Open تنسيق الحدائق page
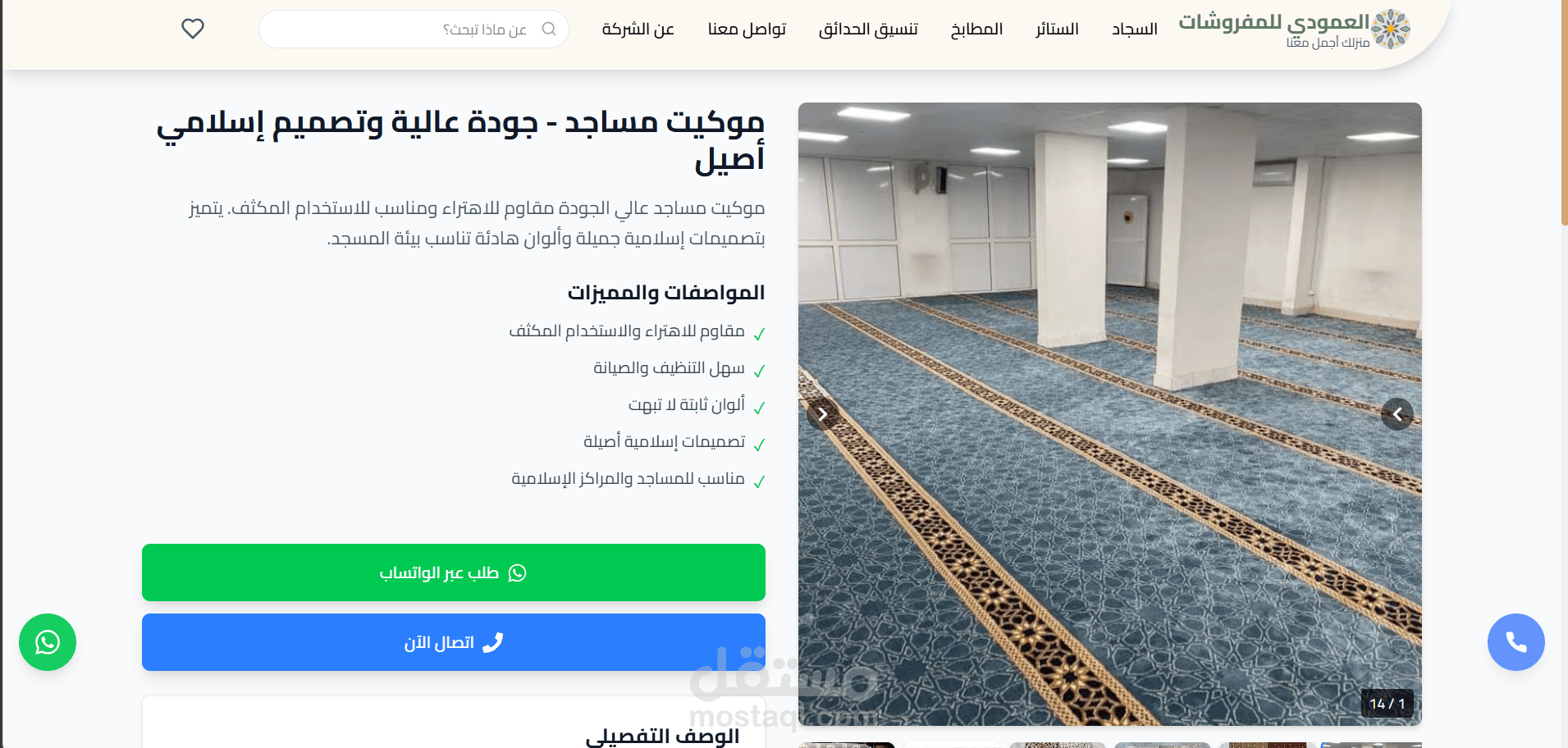The height and width of the screenshot is (748, 1568). (868, 30)
